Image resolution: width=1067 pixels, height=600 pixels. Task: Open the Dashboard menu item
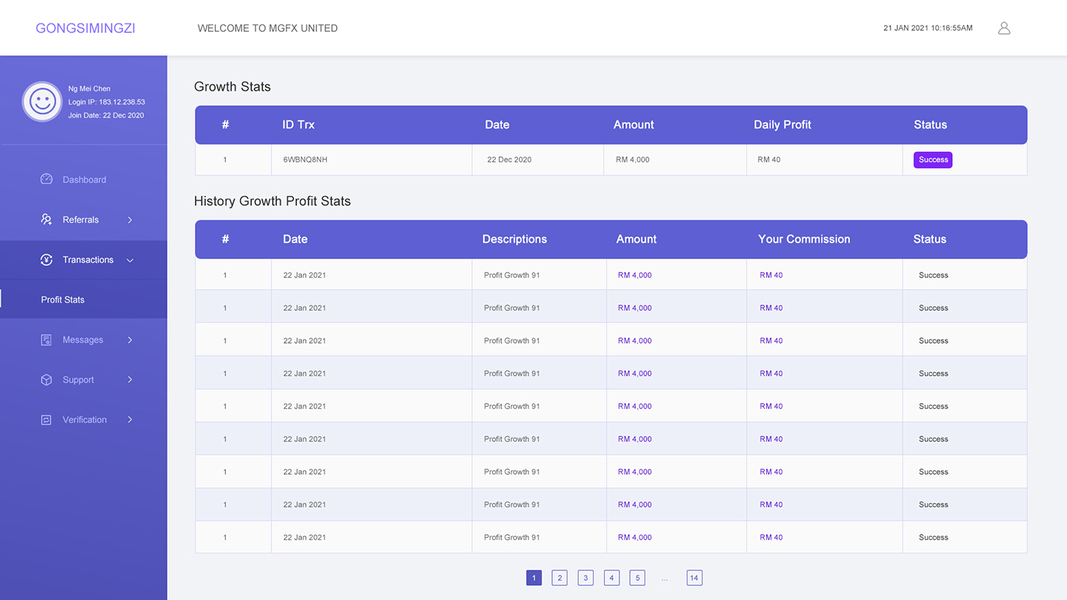[x=84, y=180]
